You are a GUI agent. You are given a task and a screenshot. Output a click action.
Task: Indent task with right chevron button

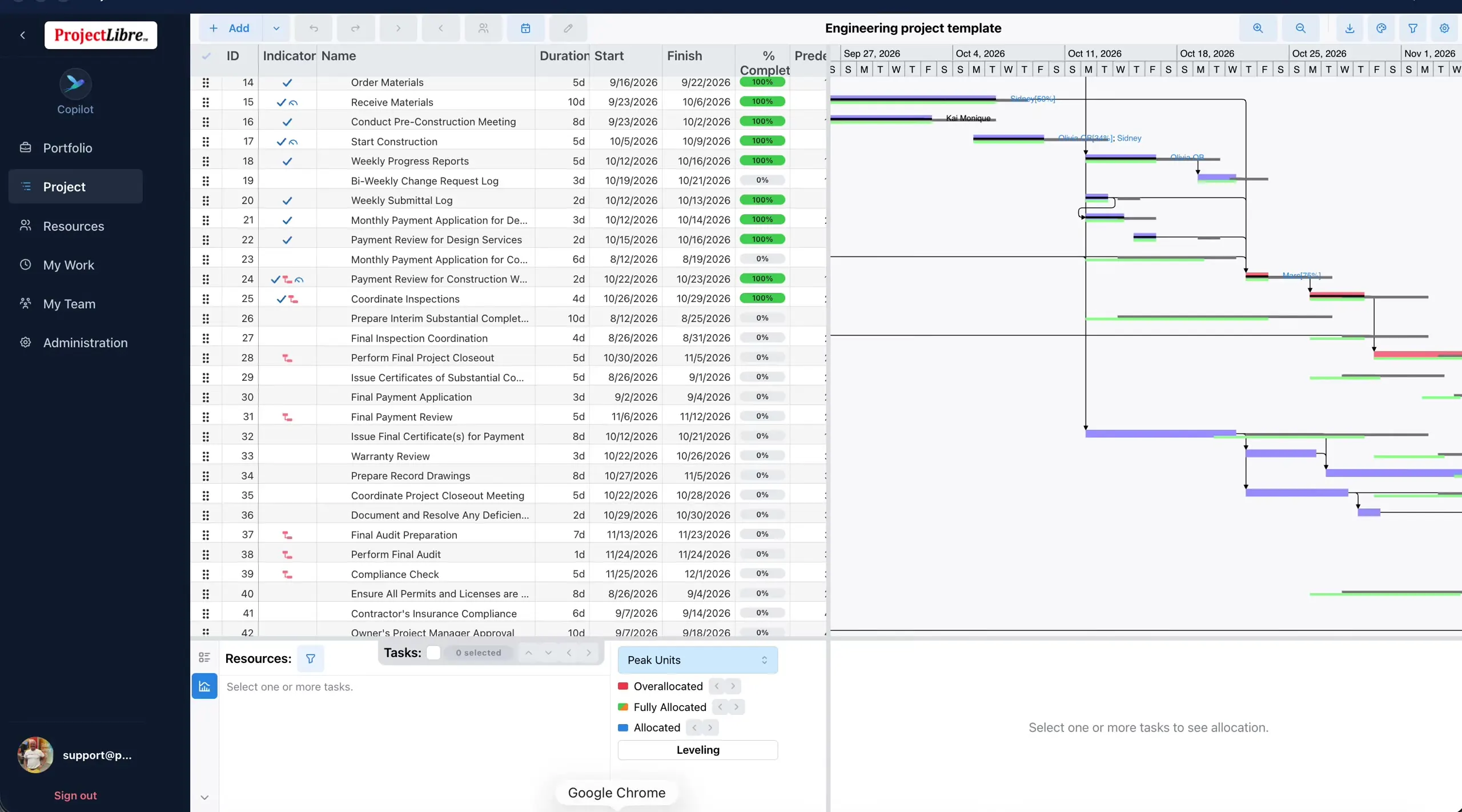pyautogui.click(x=398, y=28)
